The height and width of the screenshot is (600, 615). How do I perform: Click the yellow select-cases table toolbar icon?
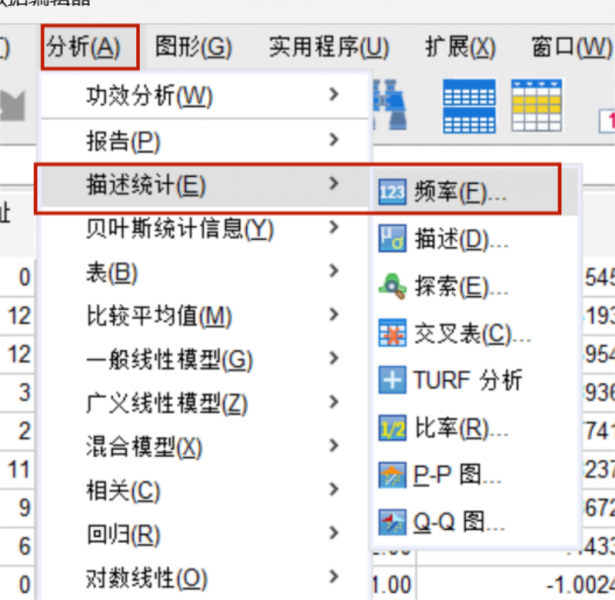pyautogui.click(x=537, y=105)
